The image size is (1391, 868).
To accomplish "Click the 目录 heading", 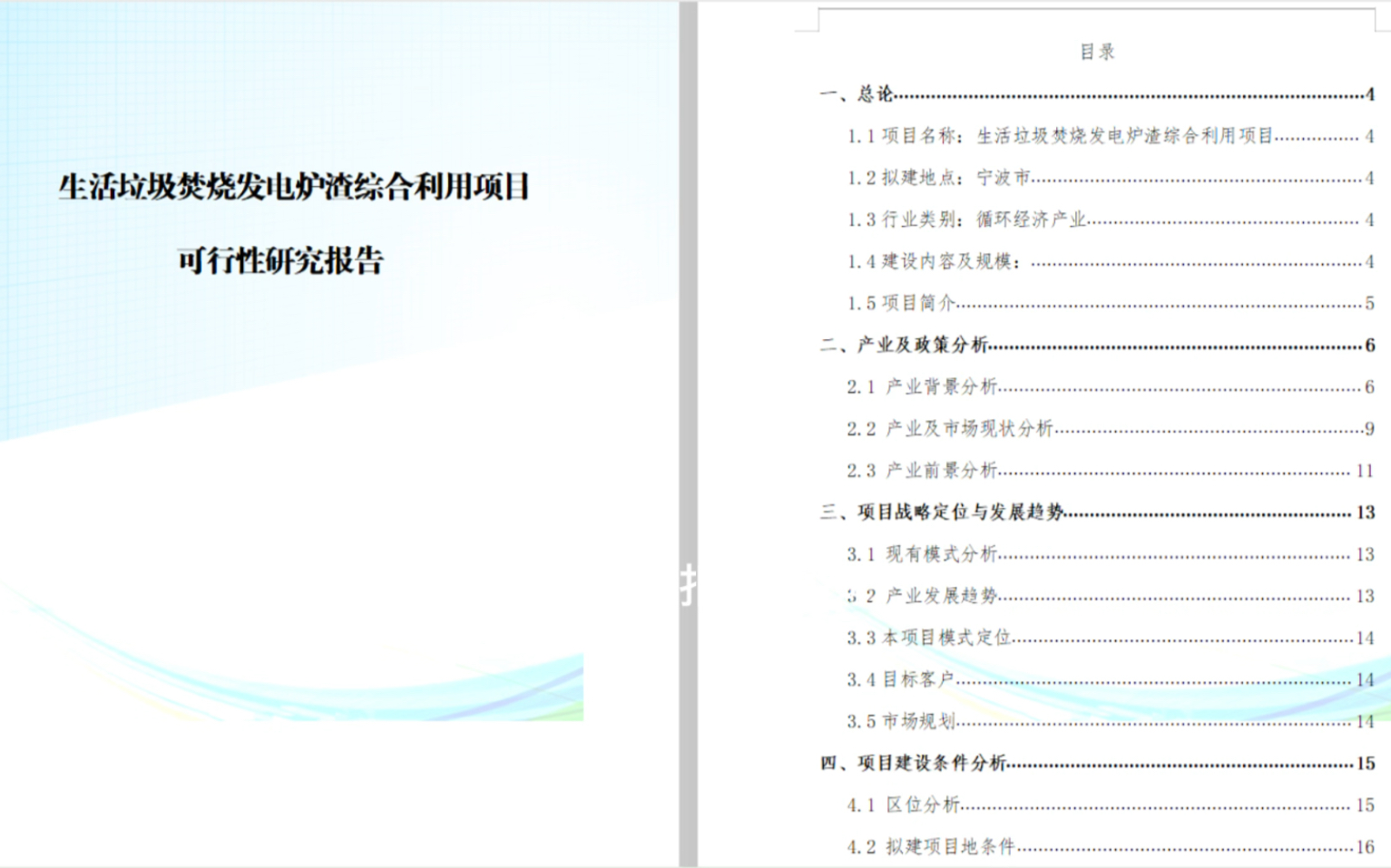I will [1098, 52].
